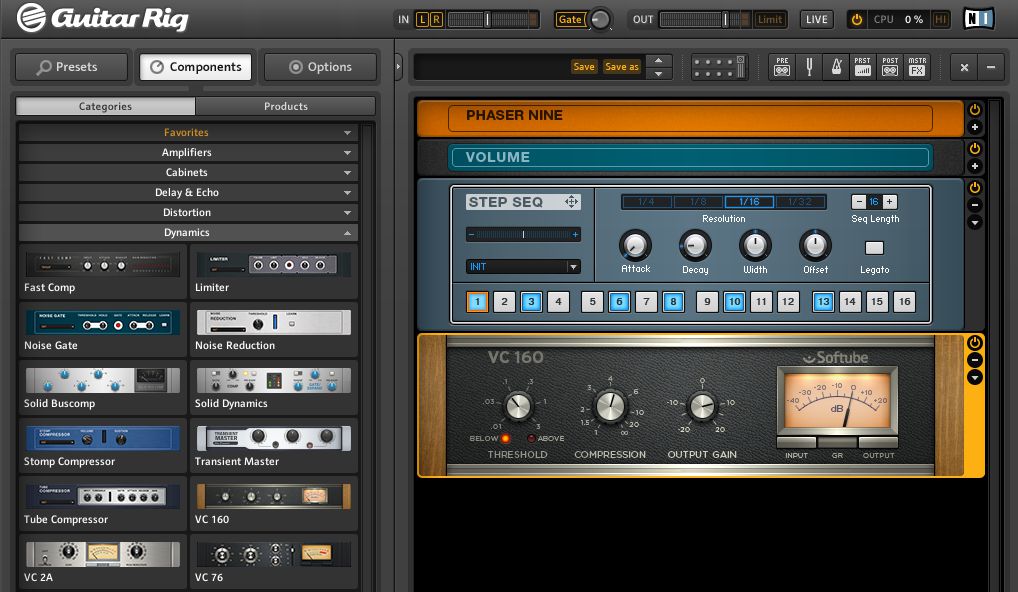The image size is (1018, 592).
Task: Minimize VC 160 module with minus icon
Action: (975, 360)
